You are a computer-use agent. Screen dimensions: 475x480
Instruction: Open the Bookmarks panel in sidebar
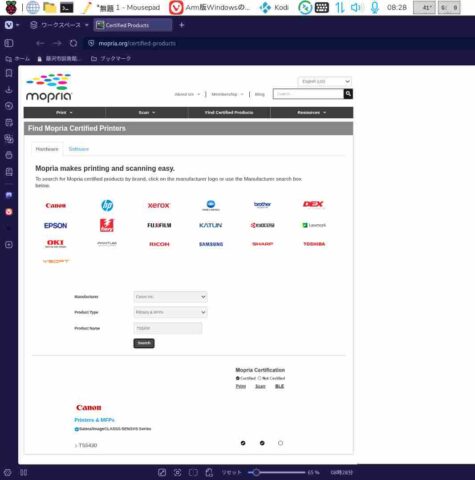point(9,73)
